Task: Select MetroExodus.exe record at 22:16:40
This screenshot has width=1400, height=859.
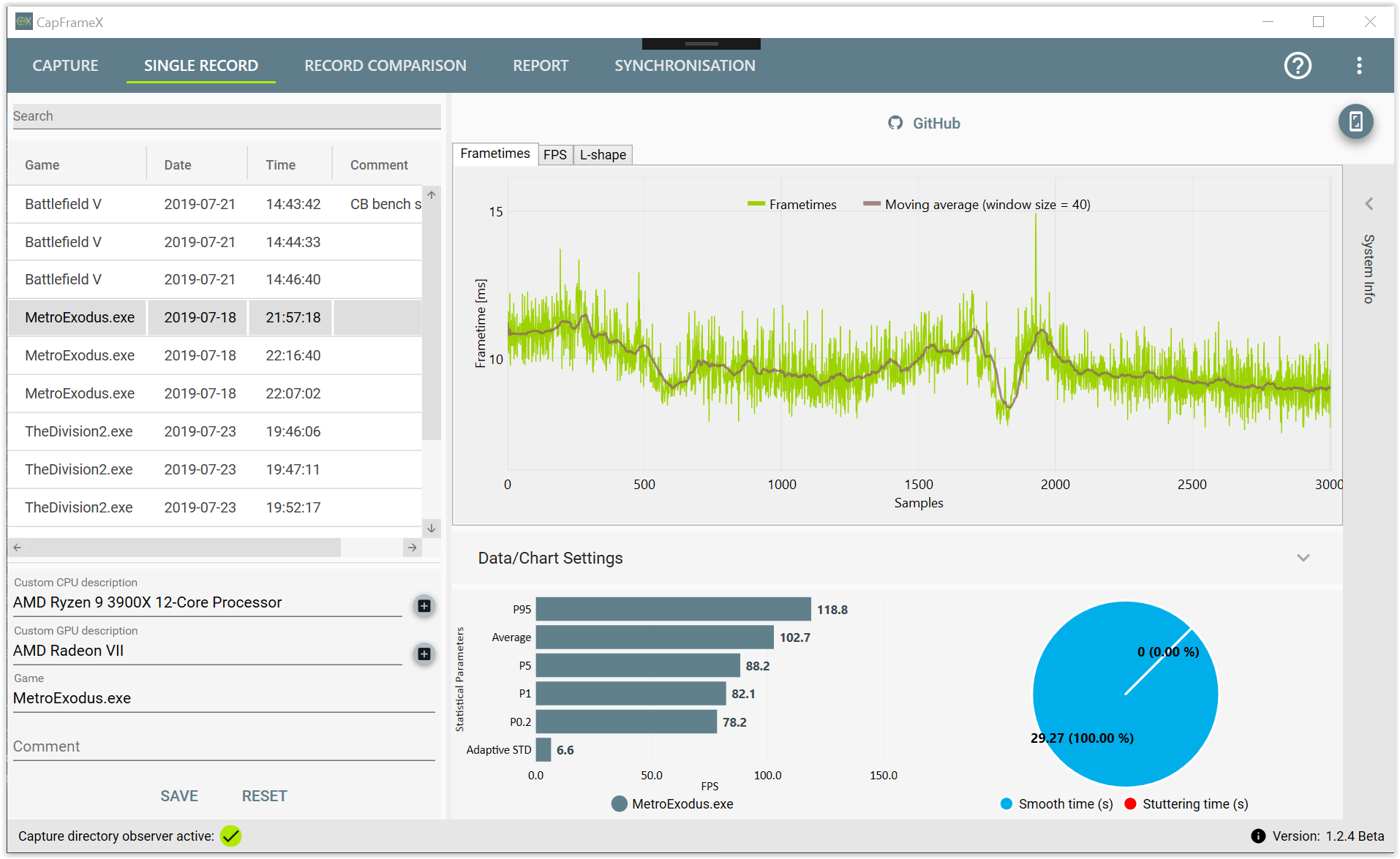Action: [215, 356]
